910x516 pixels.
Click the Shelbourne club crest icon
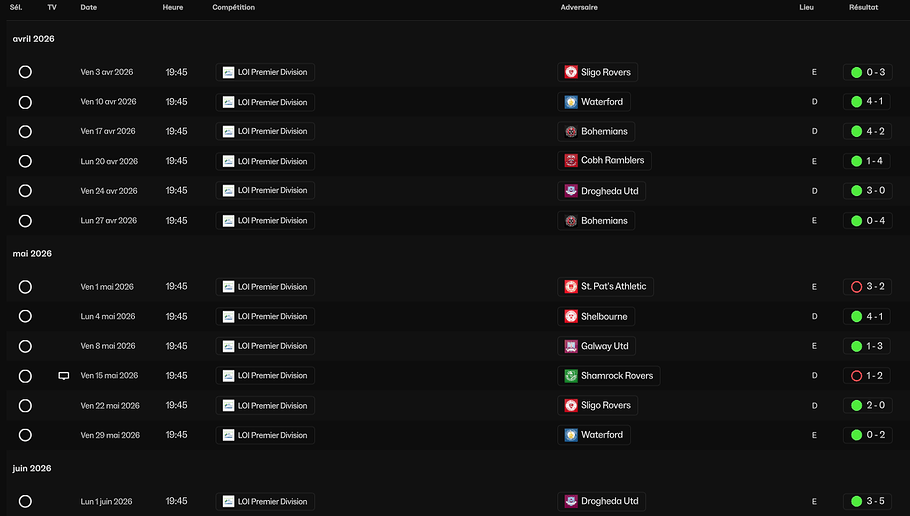[x=571, y=316]
